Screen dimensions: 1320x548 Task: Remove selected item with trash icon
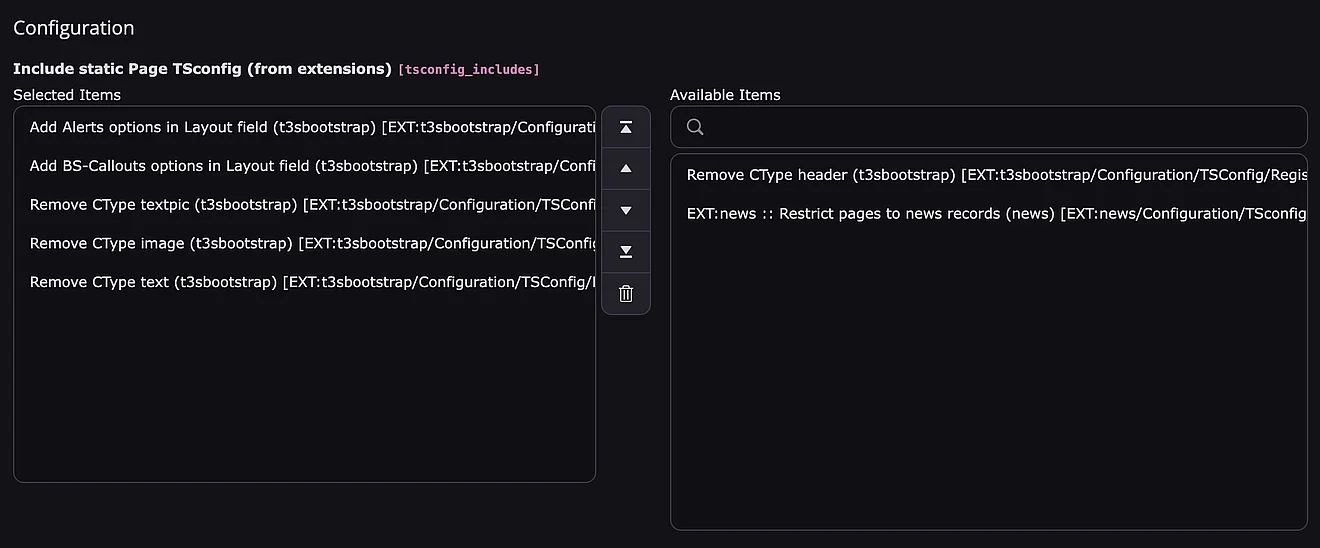coord(626,294)
